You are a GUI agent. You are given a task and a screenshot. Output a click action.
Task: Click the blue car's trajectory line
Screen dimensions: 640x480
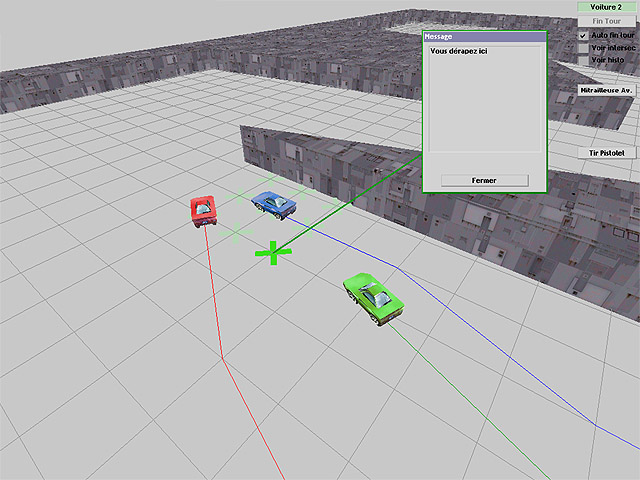[350, 244]
